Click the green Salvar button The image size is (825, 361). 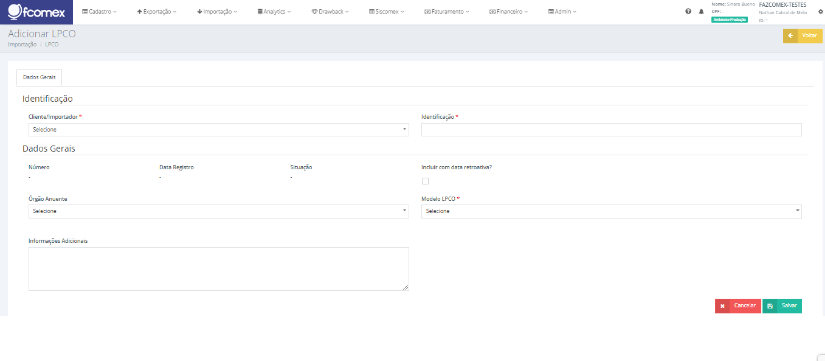click(x=782, y=306)
